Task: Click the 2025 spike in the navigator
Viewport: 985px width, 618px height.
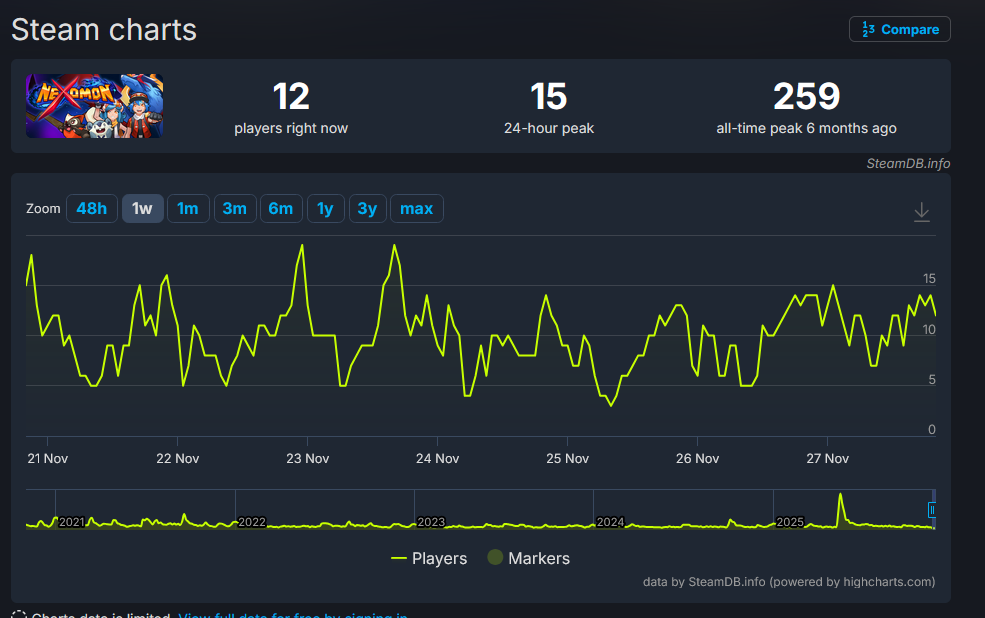Action: (841, 509)
